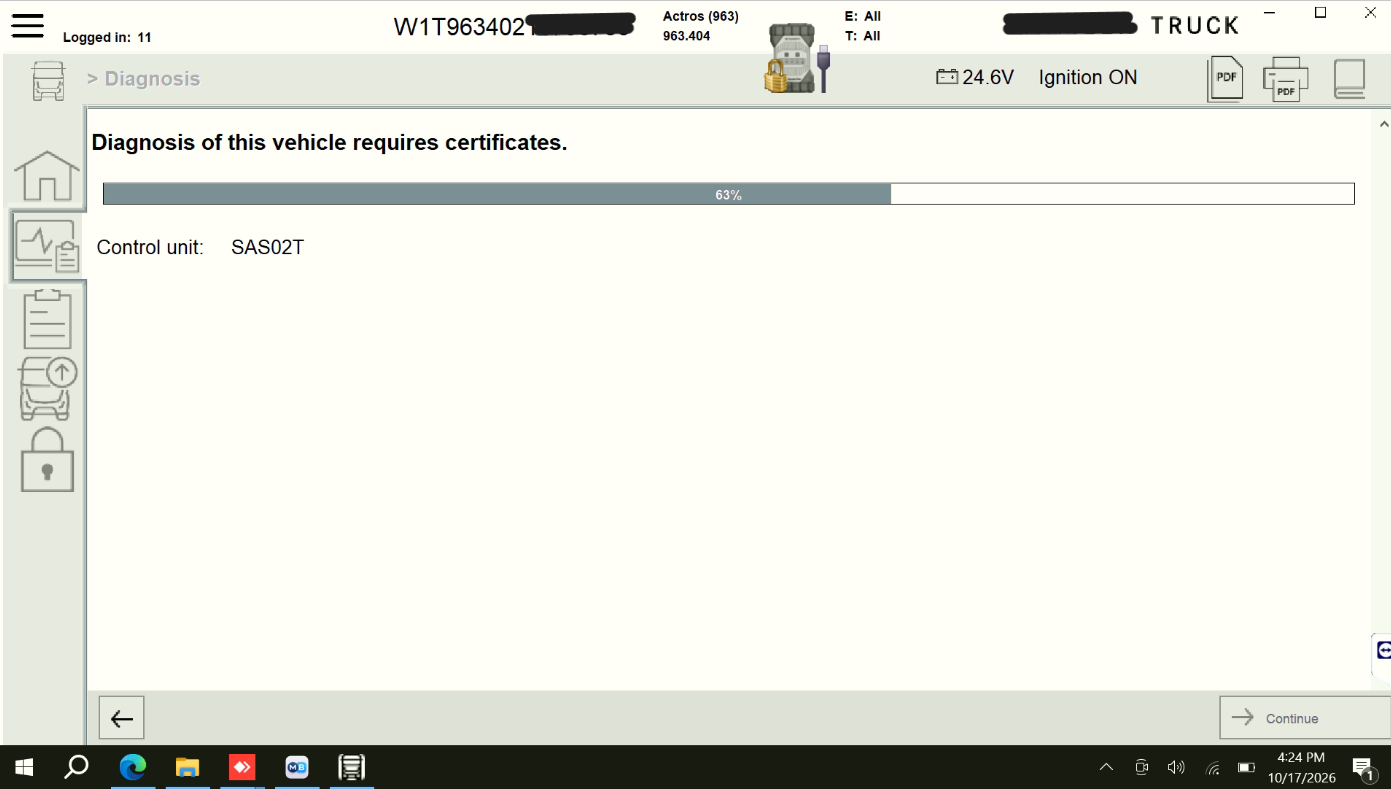Click the E: All engine label
Image resolution: width=1391 pixels, height=789 pixels.
(863, 16)
